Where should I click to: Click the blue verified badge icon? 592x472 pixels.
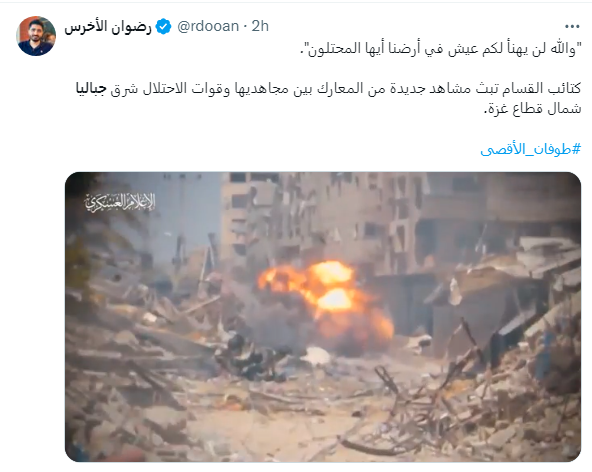tap(163, 26)
